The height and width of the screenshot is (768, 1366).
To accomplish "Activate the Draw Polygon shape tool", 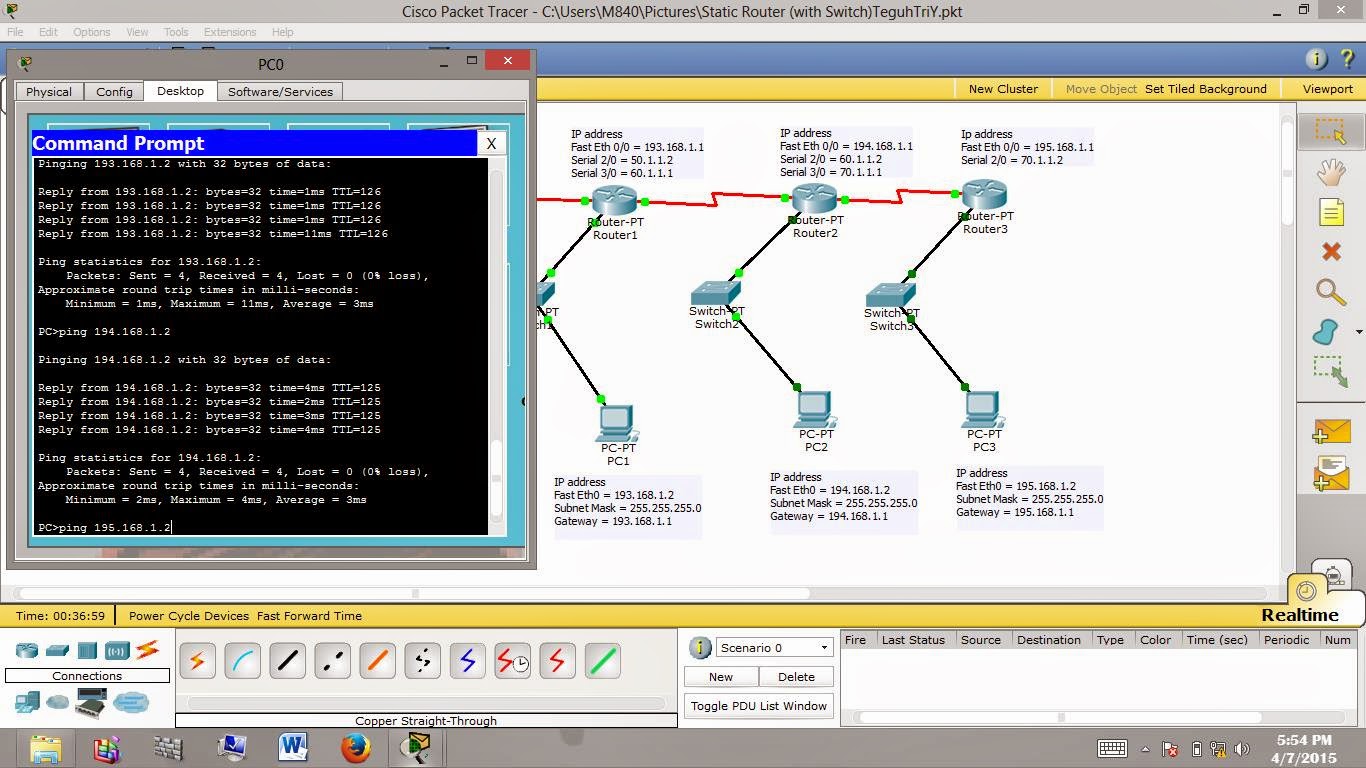I will 1327,332.
